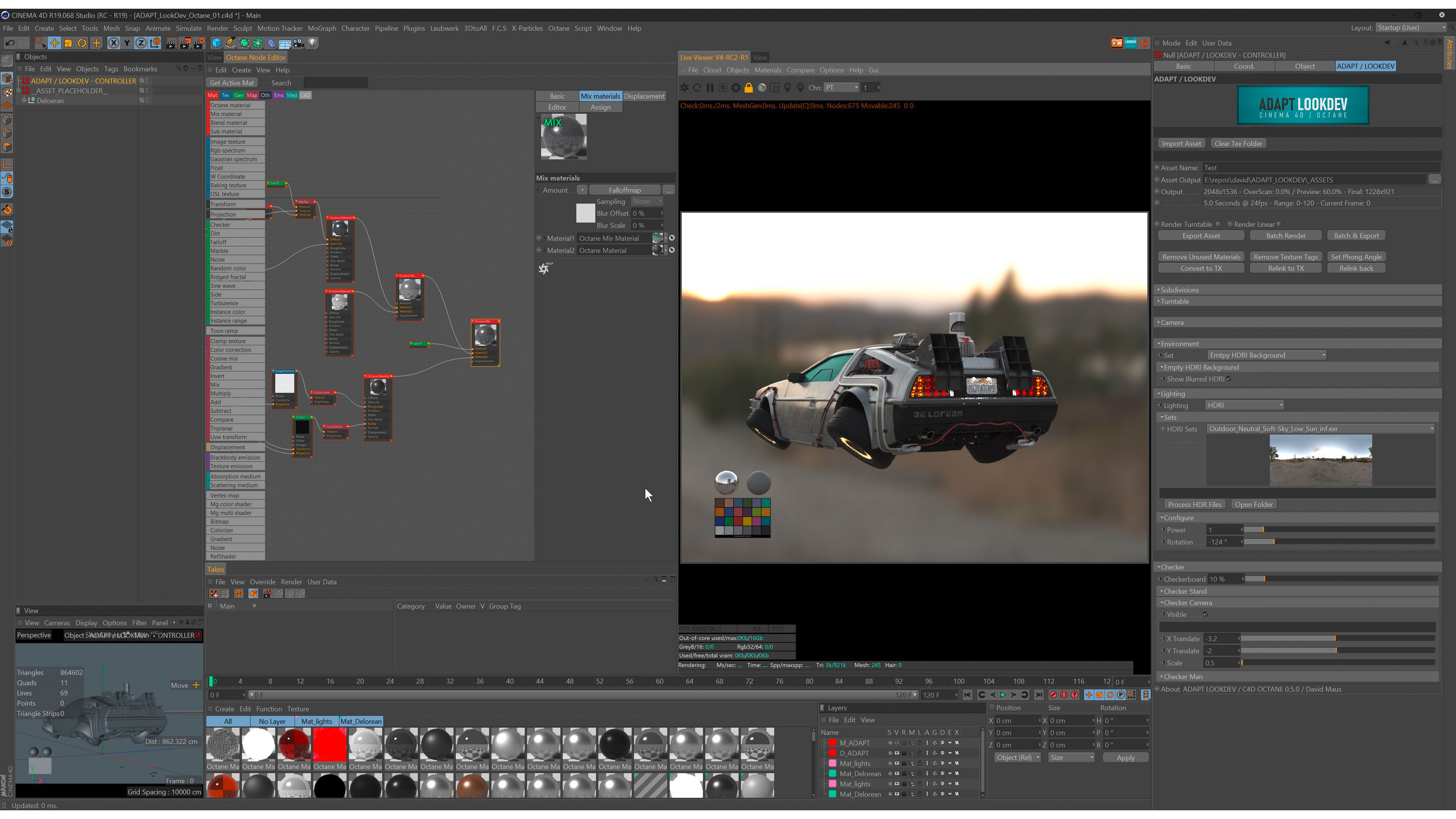The height and width of the screenshot is (819, 1456).
Task: Adjust the HDRI Power slider
Action: tap(1339, 530)
